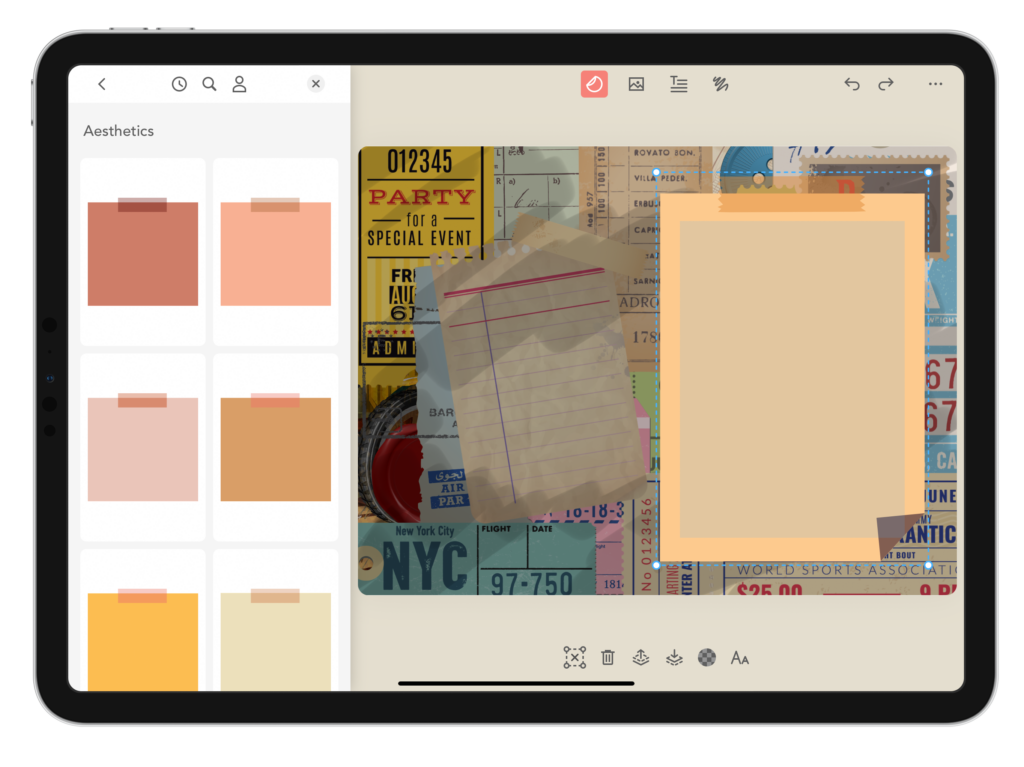Open recent stickers clock icon
This screenshot has height=767, width=1024.
click(179, 84)
